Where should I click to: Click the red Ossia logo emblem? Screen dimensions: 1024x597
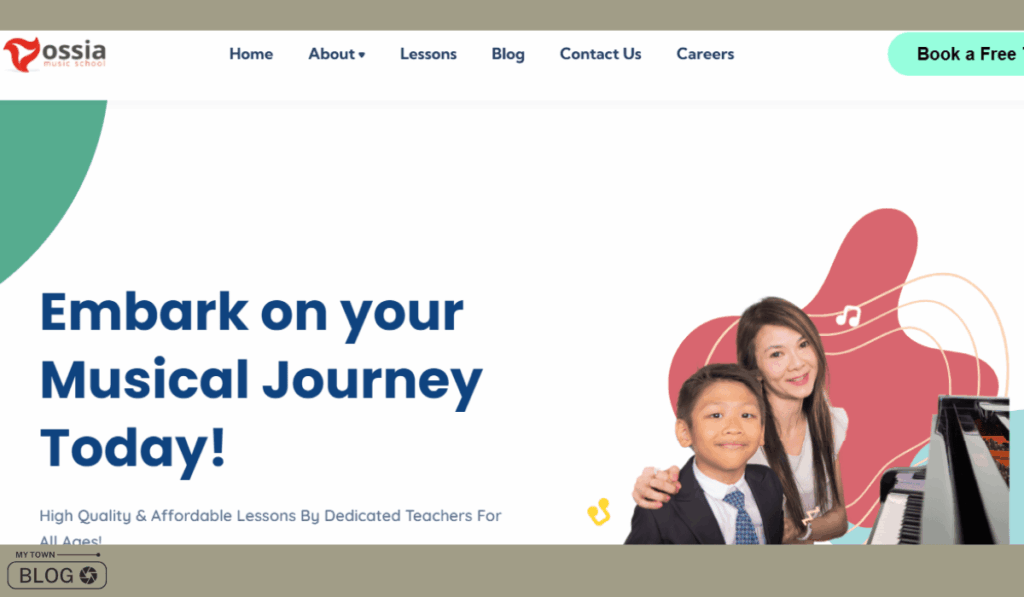22,54
